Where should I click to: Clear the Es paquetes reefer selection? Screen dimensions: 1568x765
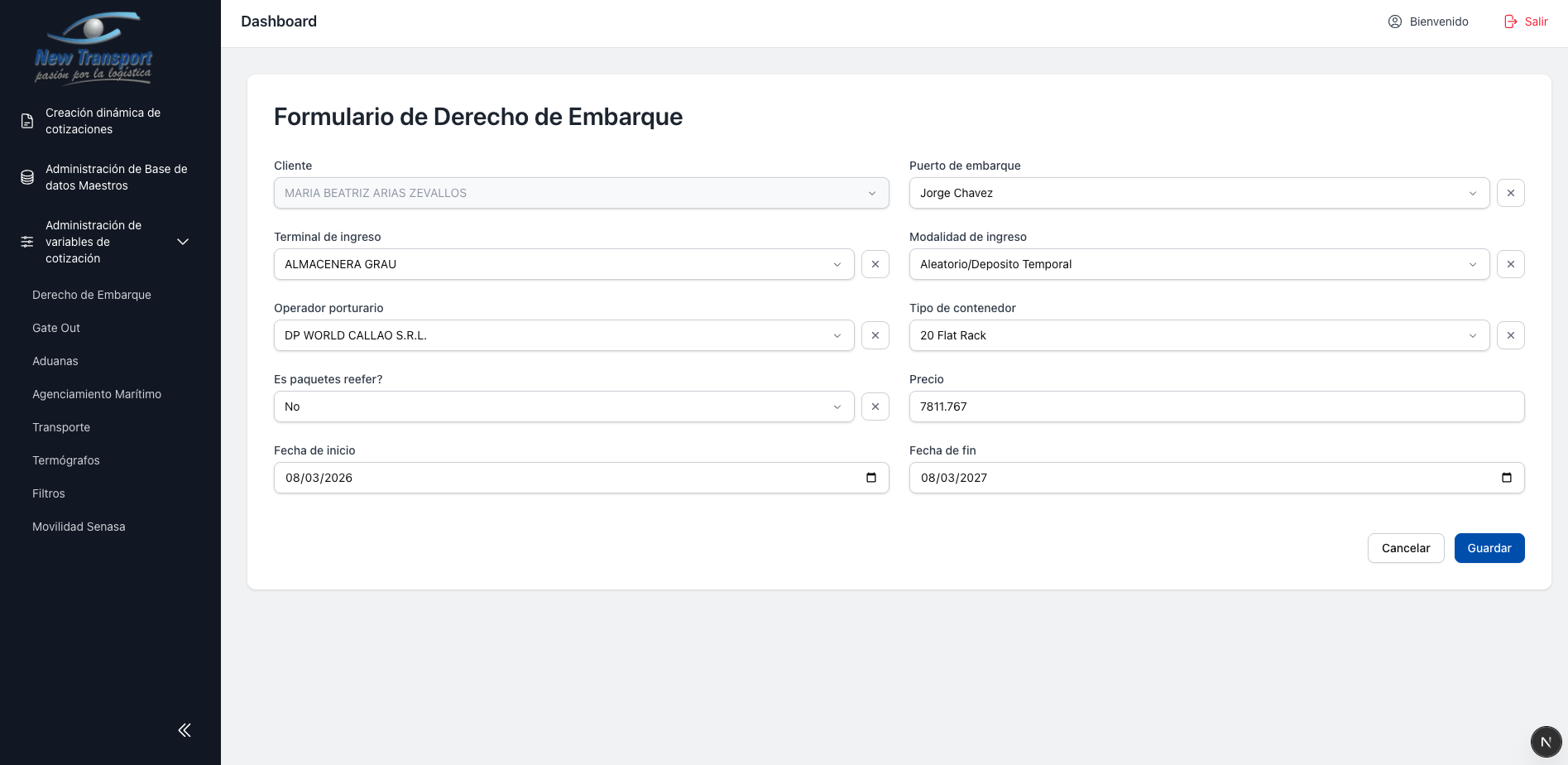(x=875, y=407)
